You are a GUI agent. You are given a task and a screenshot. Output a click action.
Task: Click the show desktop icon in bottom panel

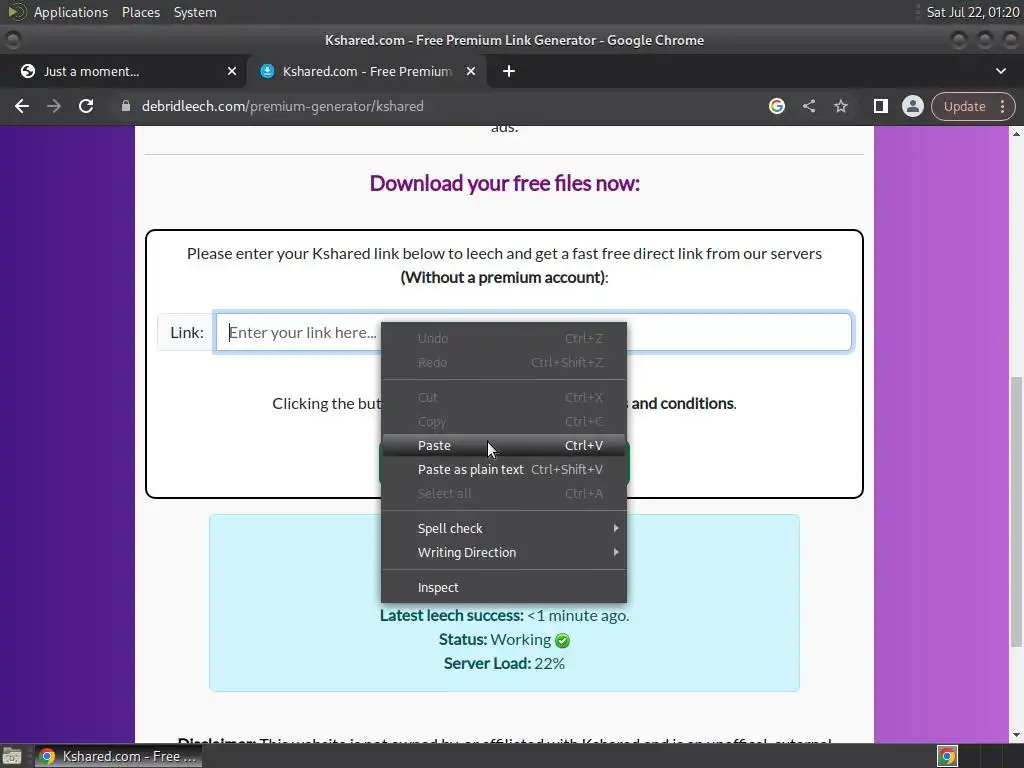[x=12, y=756]
